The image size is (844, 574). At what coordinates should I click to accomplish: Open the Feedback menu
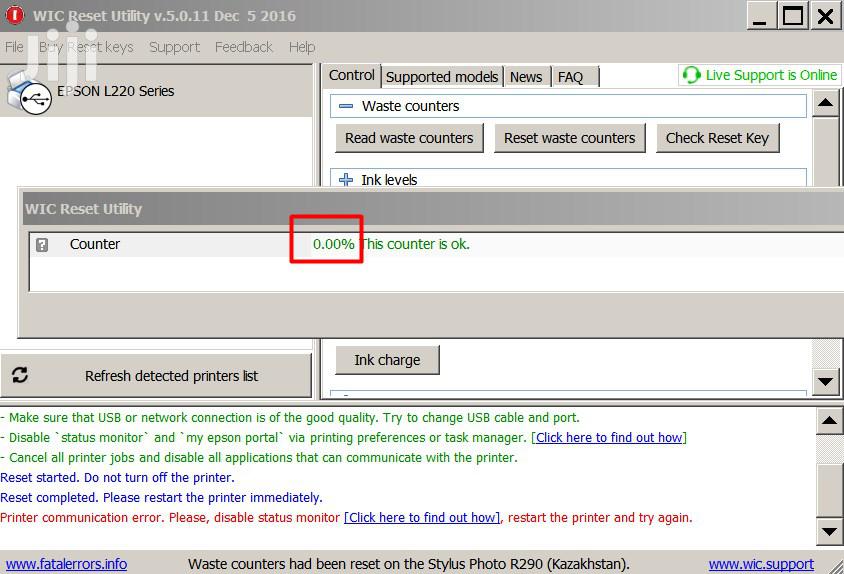pyautogui.click(x=244, y=47)
